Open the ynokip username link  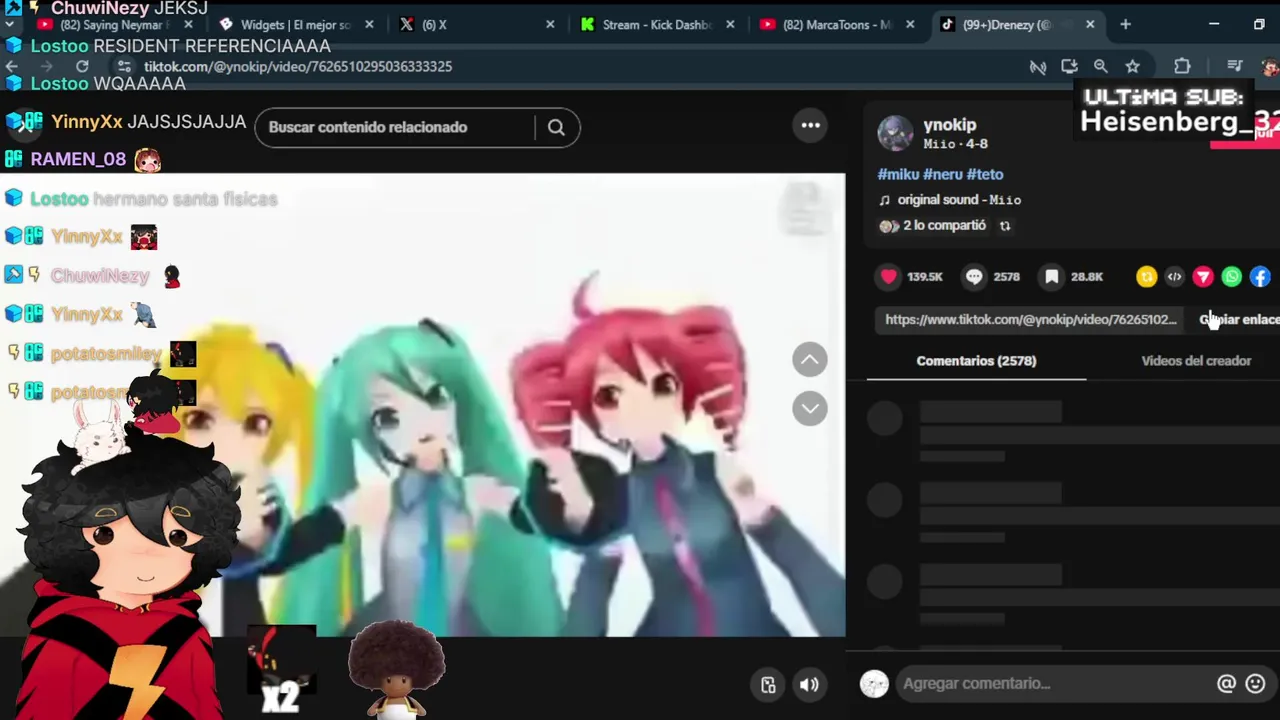[950, 125]
